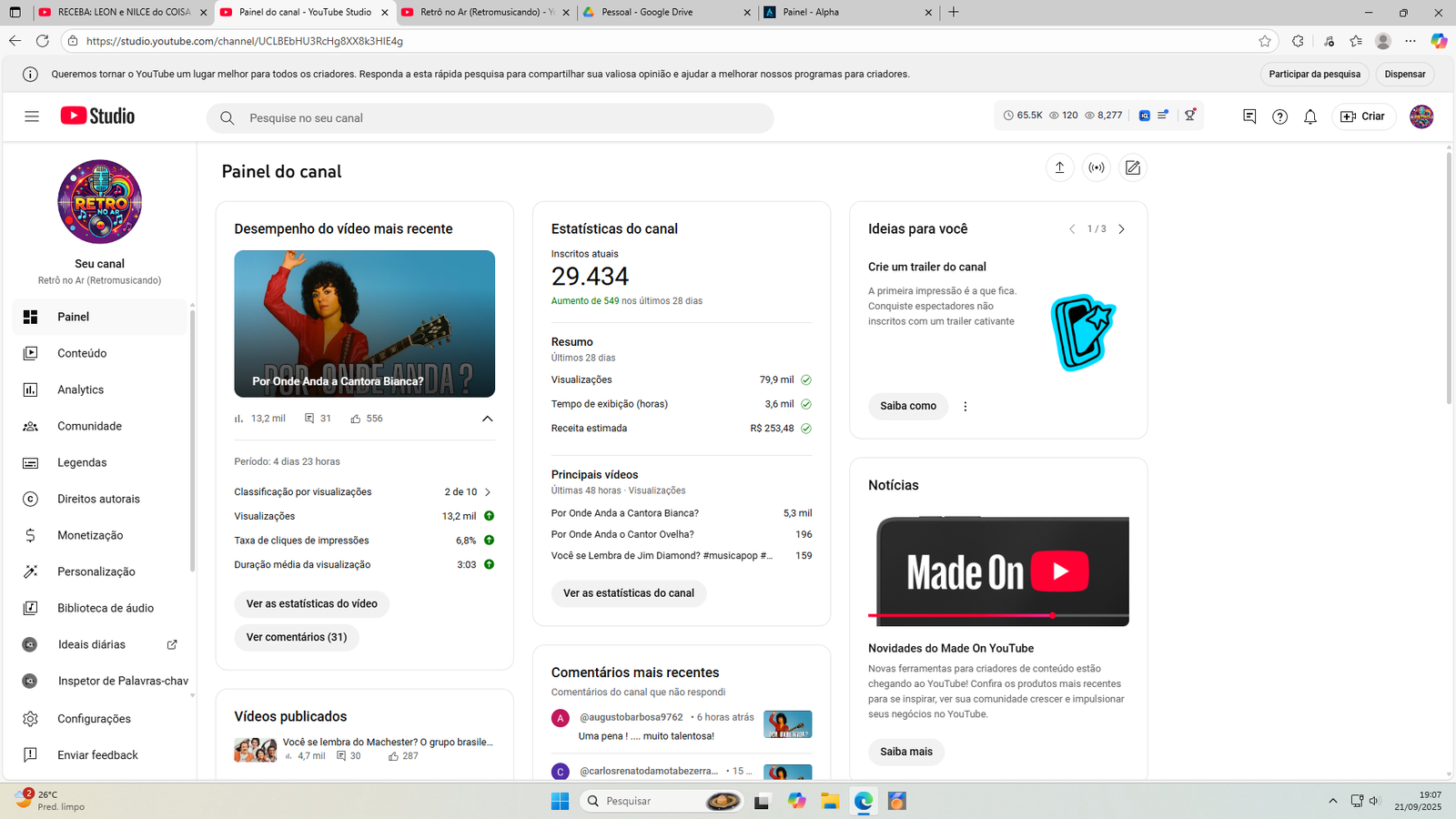Open File Explorer from the taskbar

(830, 801)
